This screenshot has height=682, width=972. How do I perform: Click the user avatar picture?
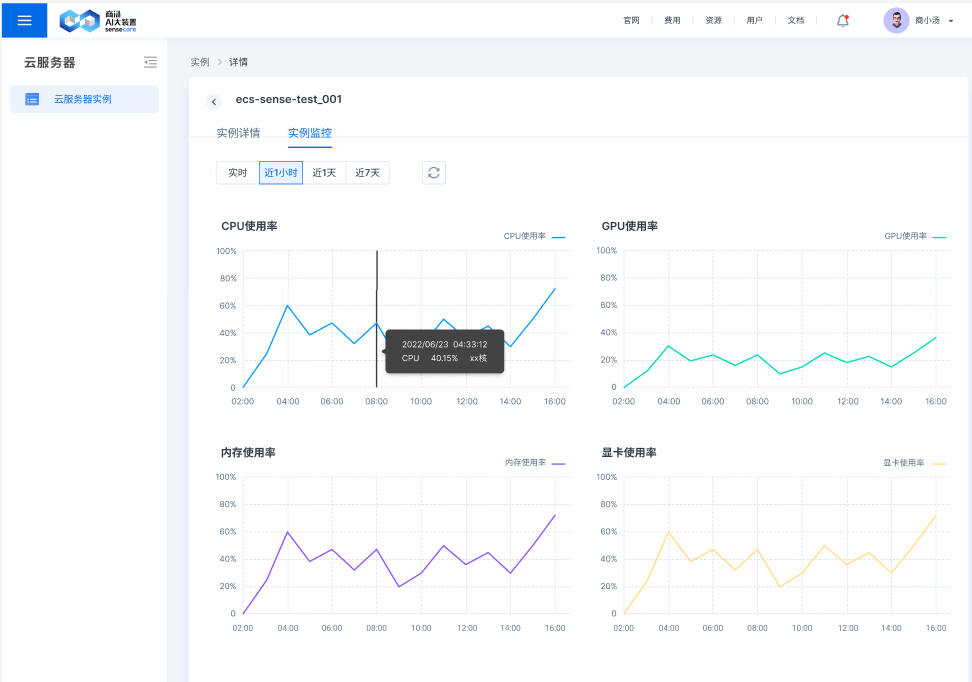click(896, 21)
